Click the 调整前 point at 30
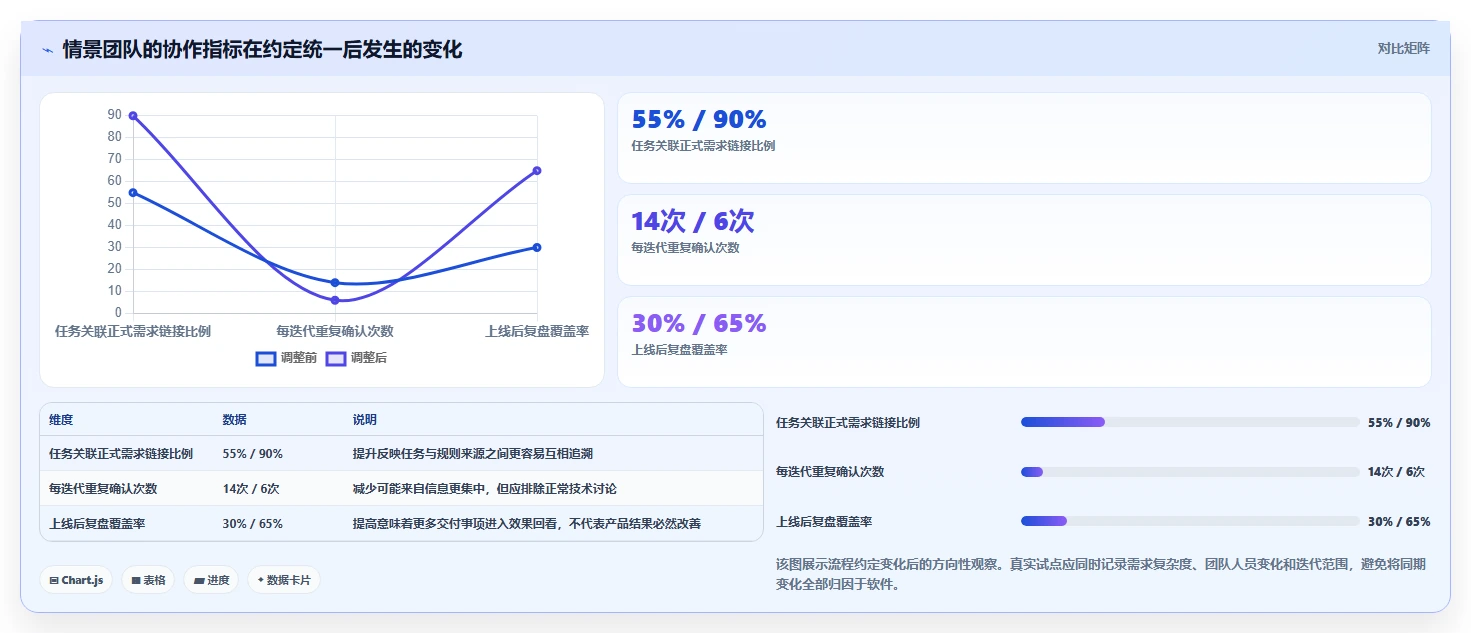The height and width of the screenshot is (633, 1471). coord(537,247)
